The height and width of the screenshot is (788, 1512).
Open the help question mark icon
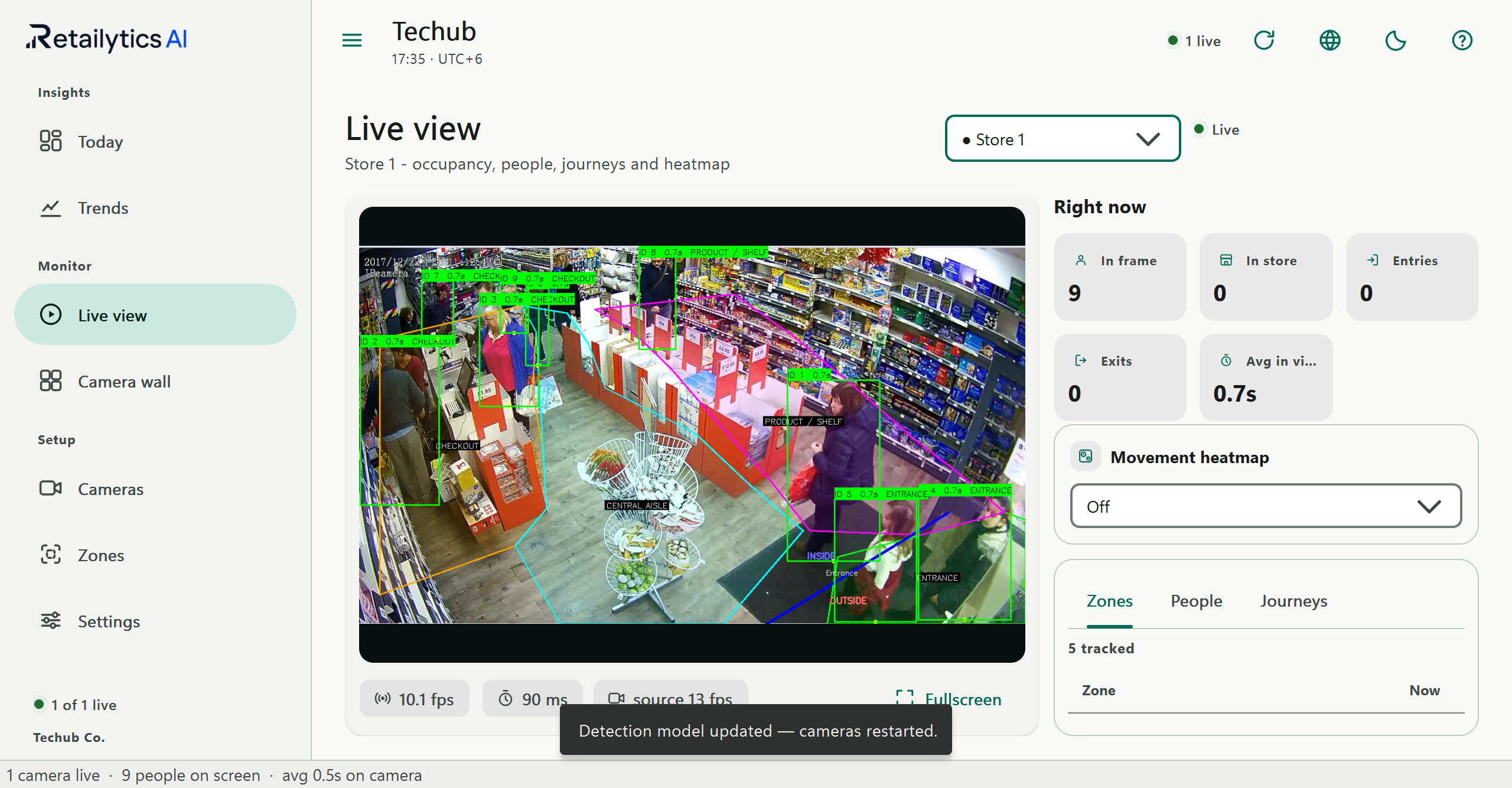pyautogui.click(x=1462, y=40)
